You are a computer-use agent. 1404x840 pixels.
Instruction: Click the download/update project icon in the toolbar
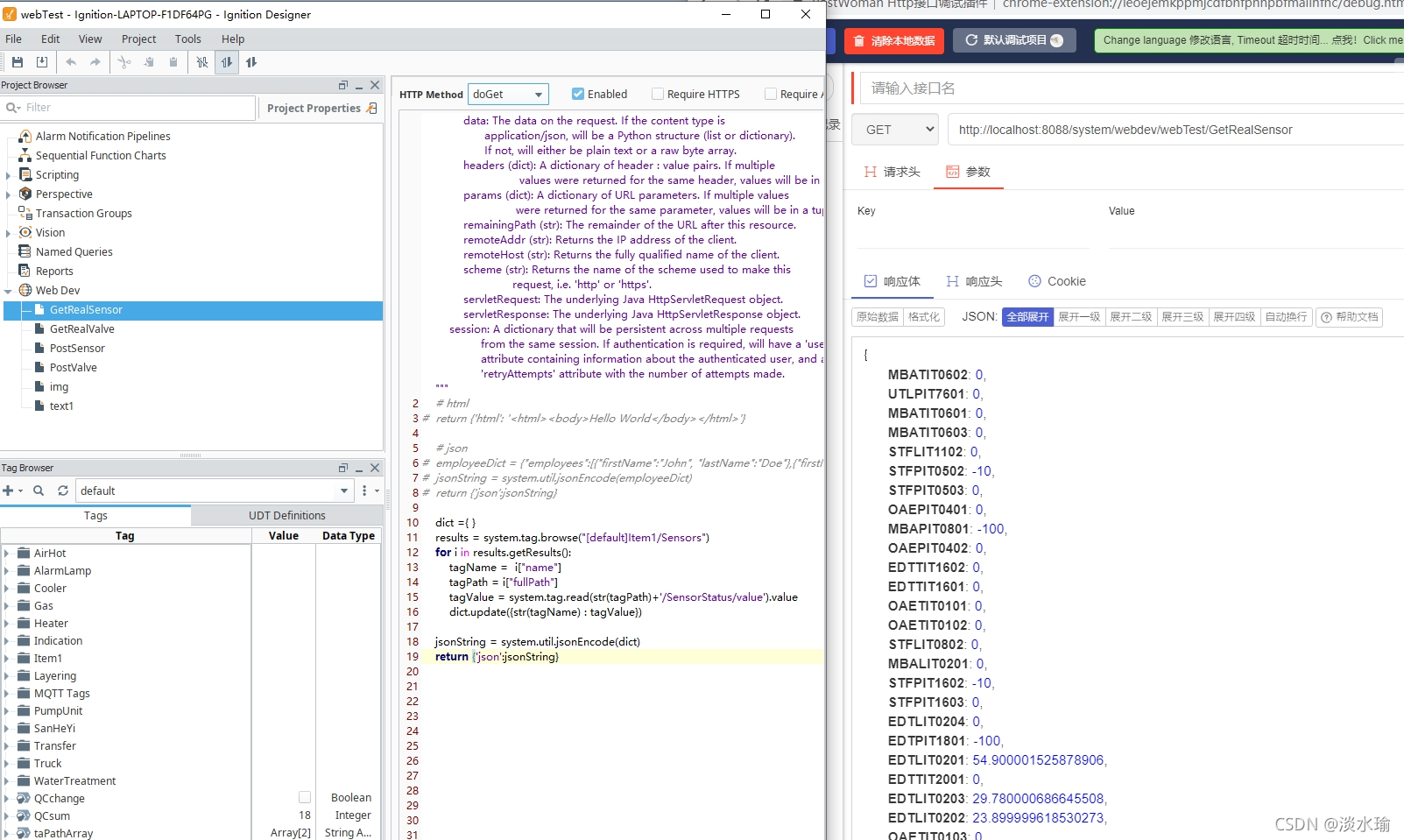(x=42, y=62)
